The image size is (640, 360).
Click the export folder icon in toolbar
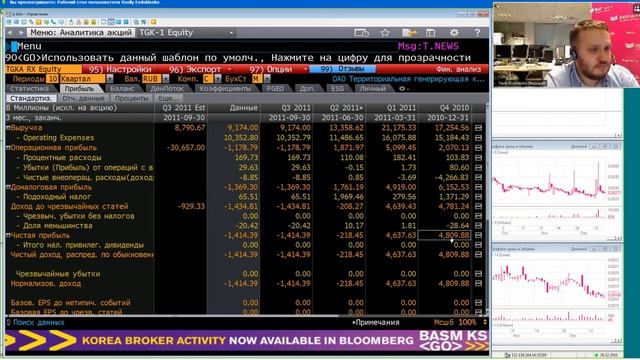[x=409, y=33]
